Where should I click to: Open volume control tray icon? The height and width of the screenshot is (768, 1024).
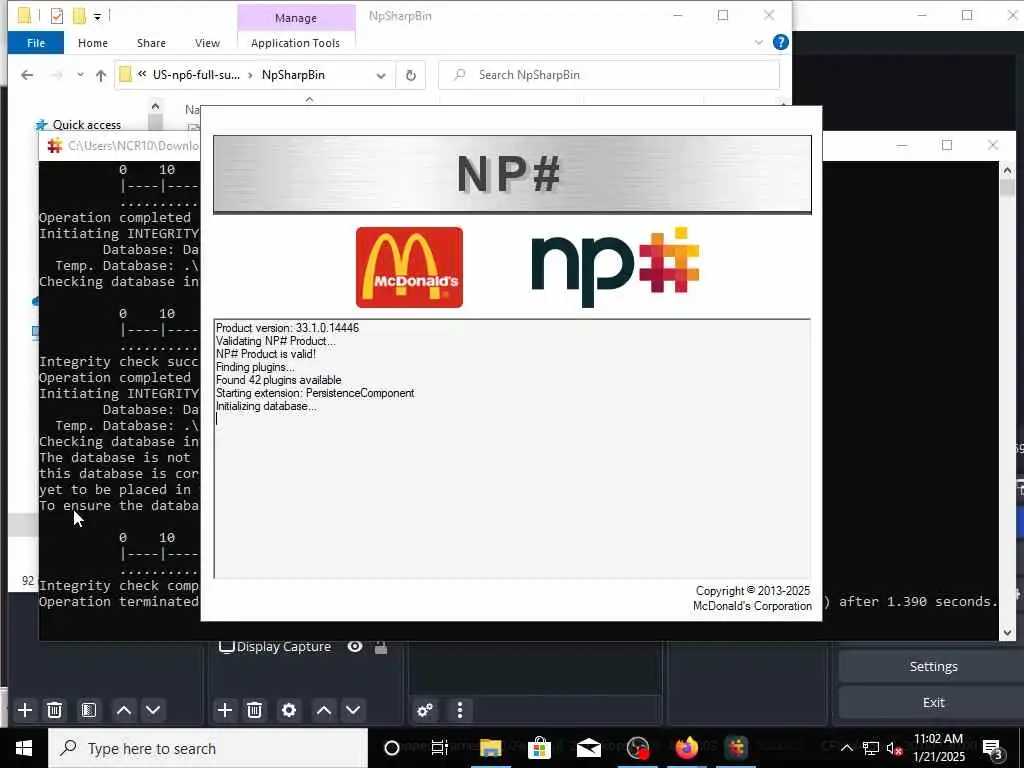pos(895,748)
